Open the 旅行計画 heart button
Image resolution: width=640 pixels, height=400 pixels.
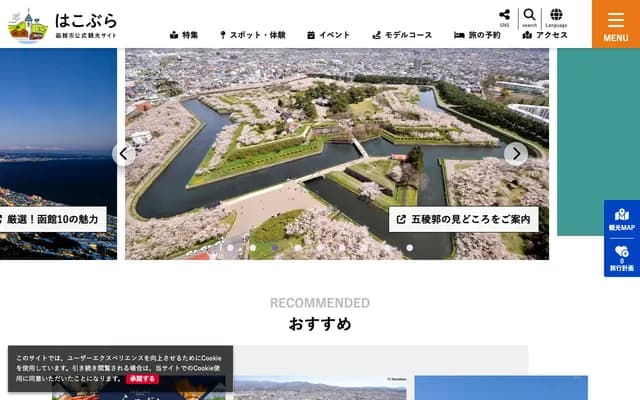622,258
